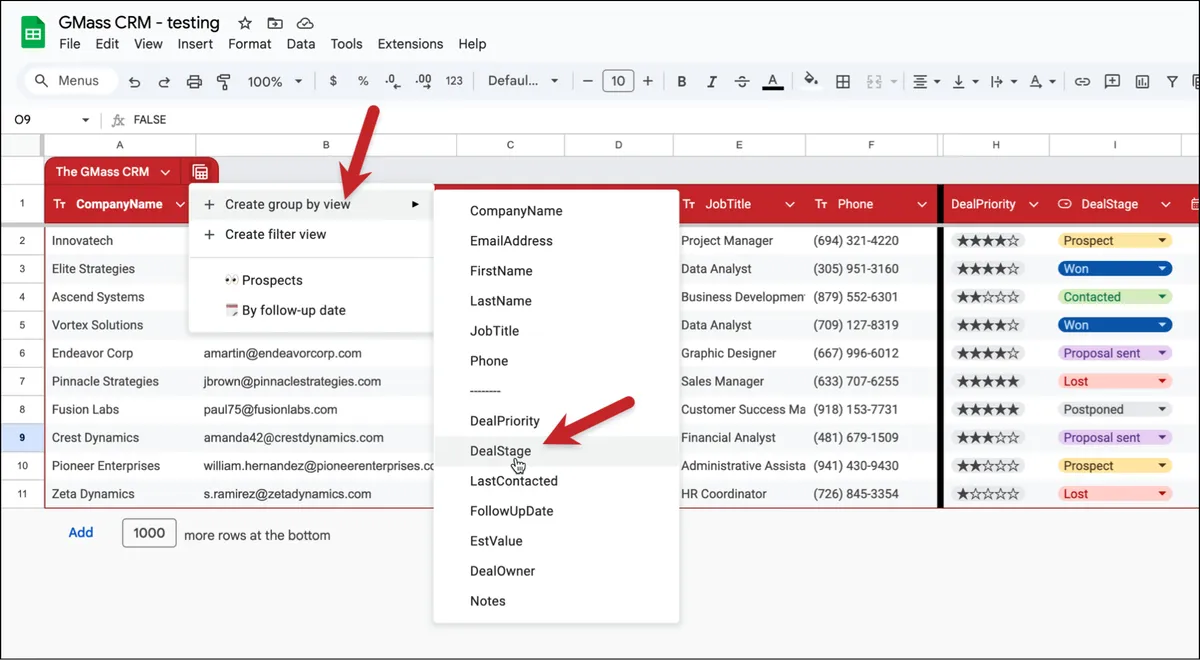Click the Add rows link at the bottom
1200x660 pixels.
click(x=81, y=533)
